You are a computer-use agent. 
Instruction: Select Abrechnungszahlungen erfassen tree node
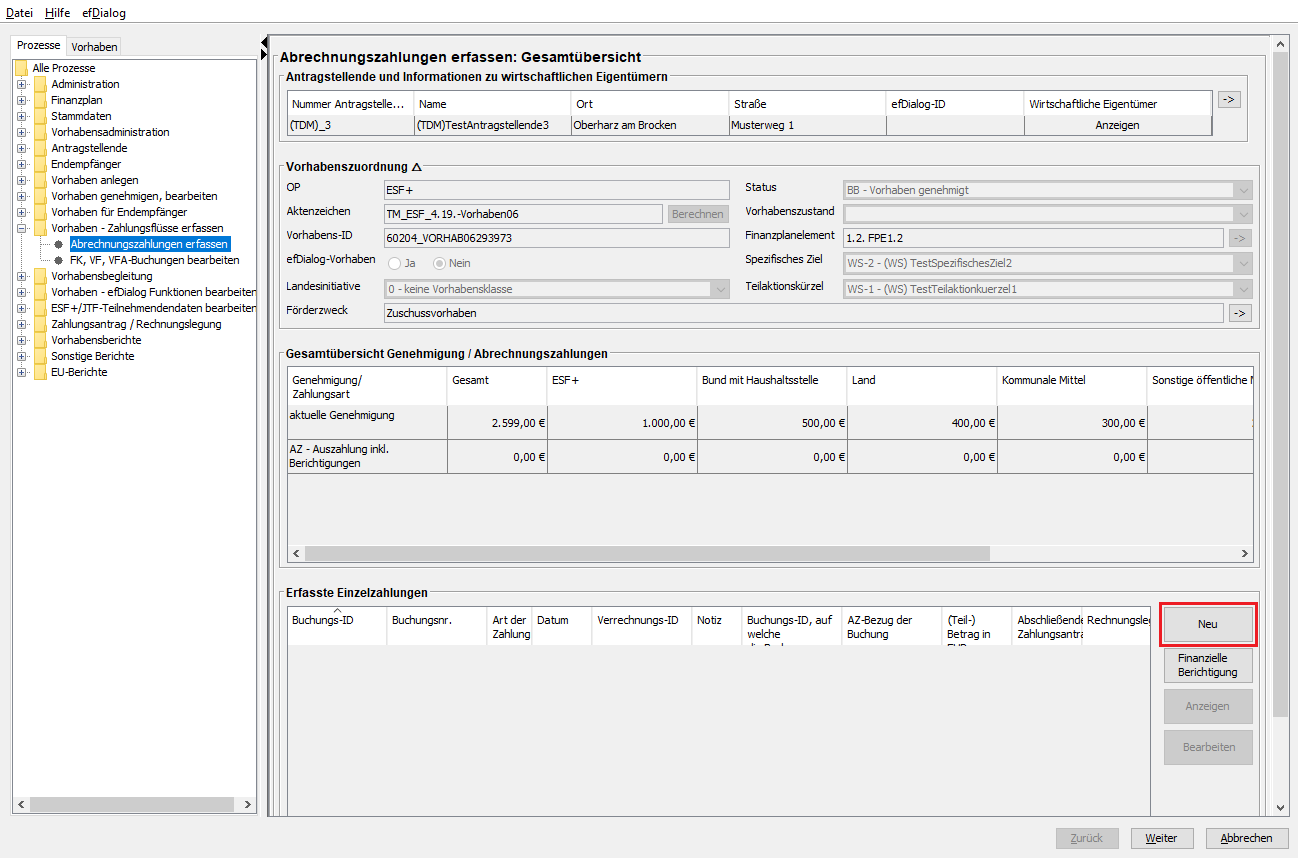[149, 244]
